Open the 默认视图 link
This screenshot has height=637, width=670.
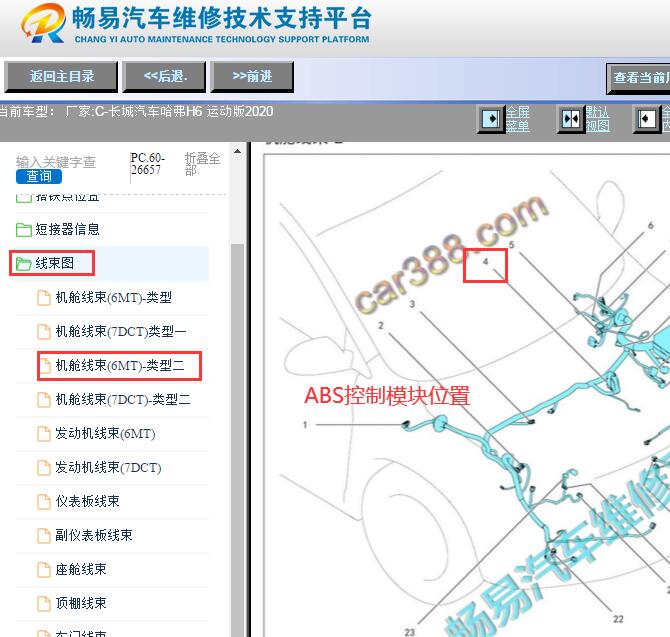coord(597,119)
